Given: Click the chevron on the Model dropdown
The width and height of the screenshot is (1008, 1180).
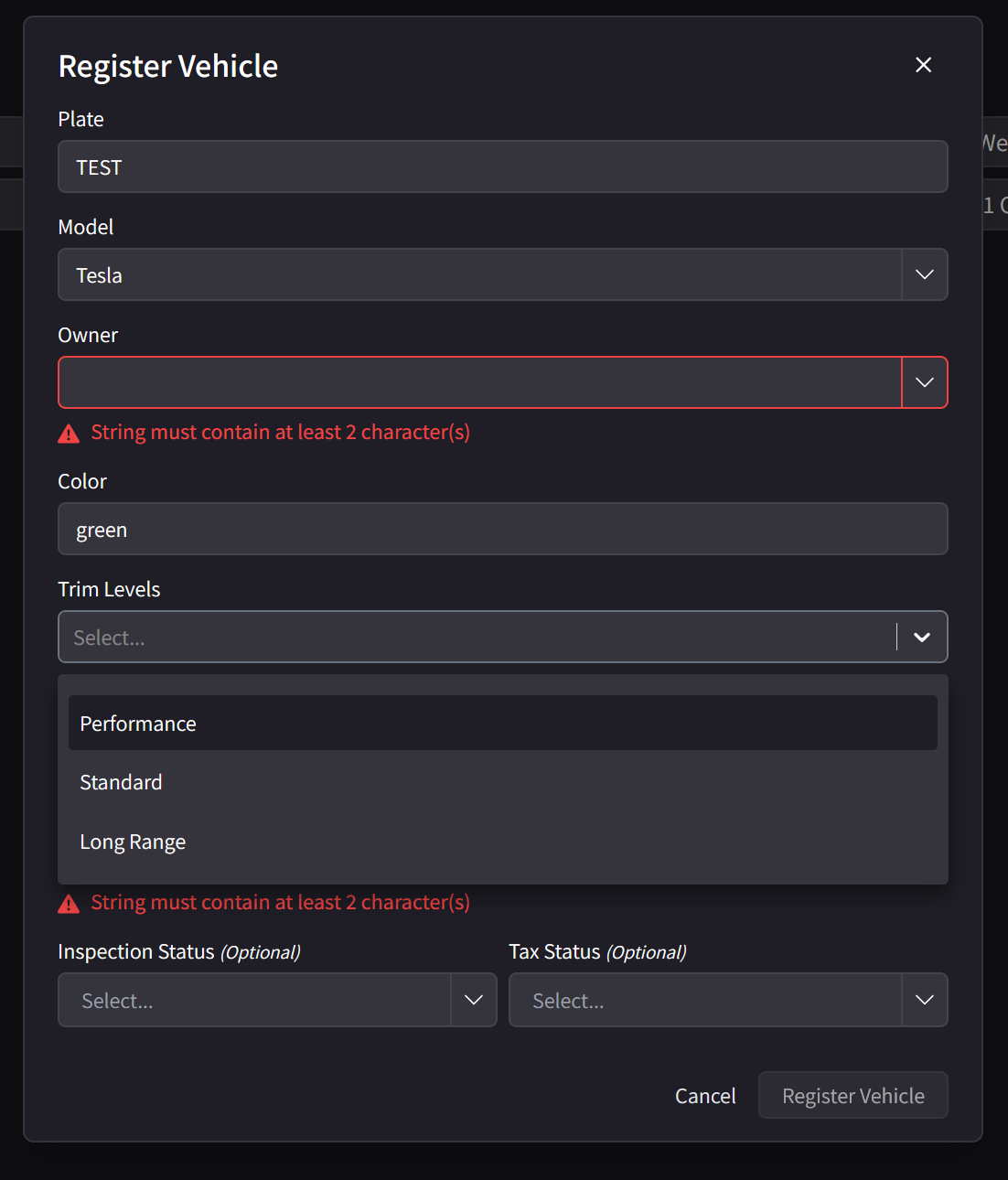Looking at the screenshot, I should coord(924,274).
